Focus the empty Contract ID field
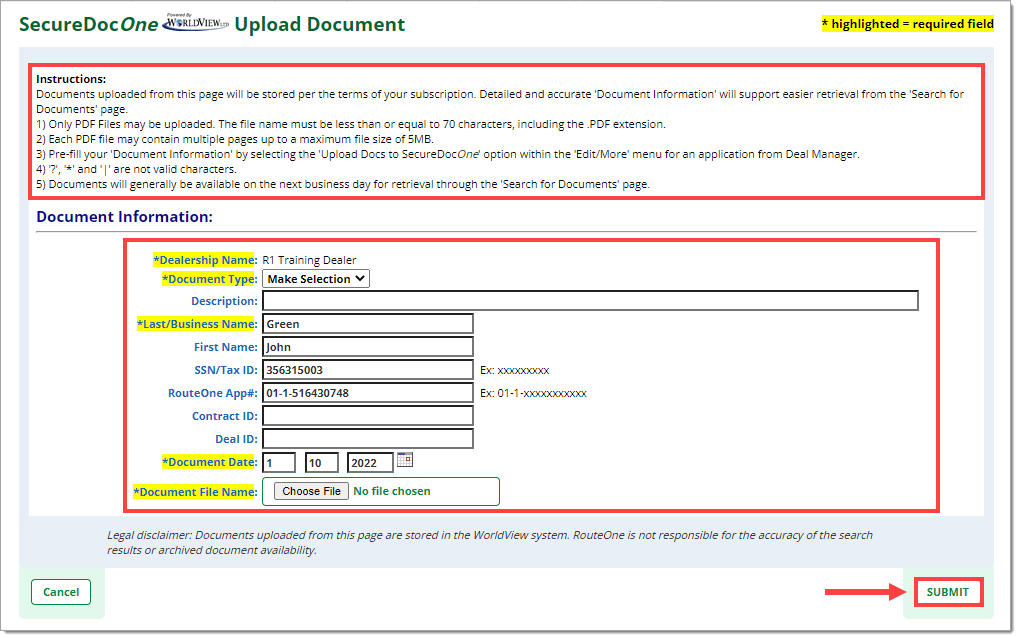This screenshot has height=638, width=1018. [367, 416]
